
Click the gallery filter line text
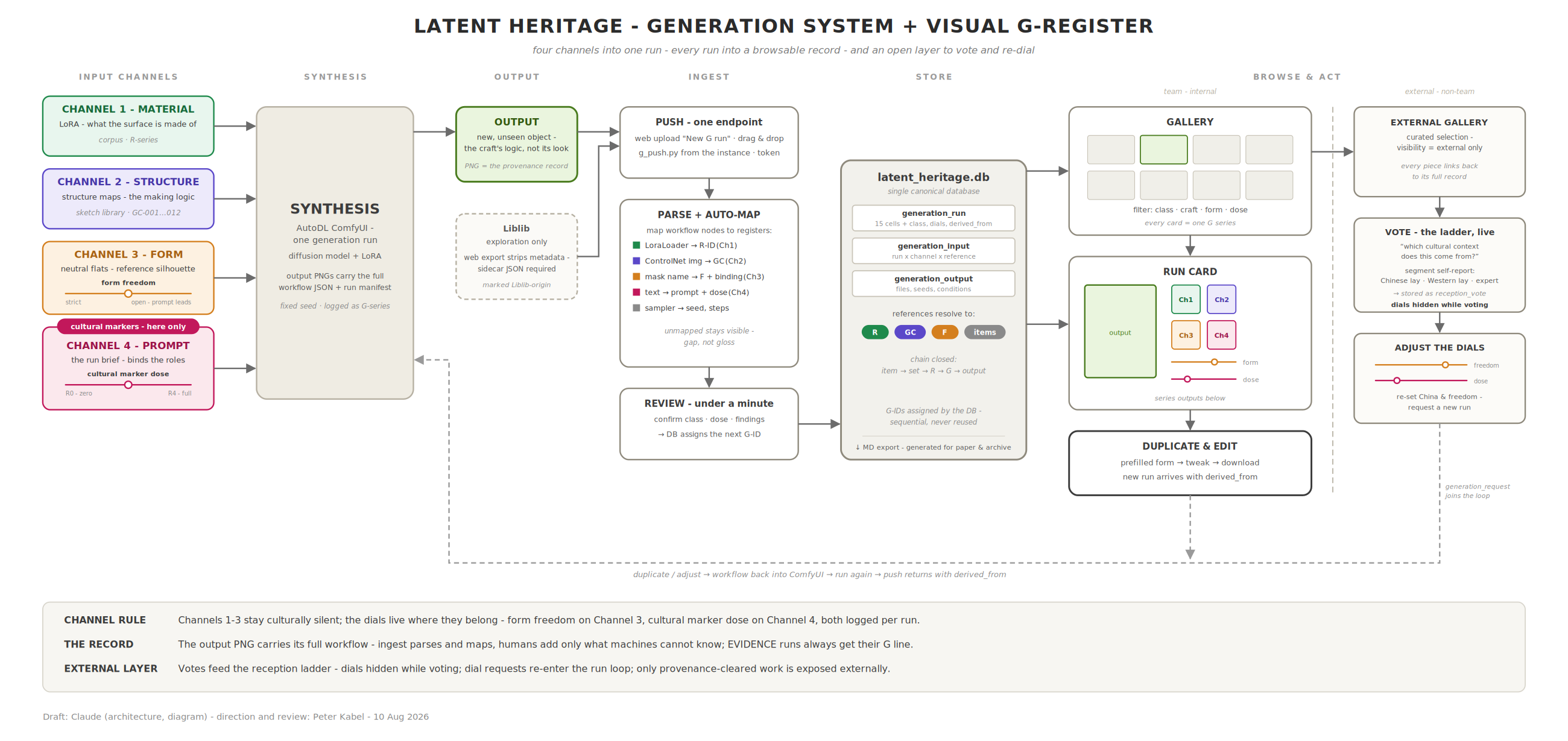(x=1190, y=210)
